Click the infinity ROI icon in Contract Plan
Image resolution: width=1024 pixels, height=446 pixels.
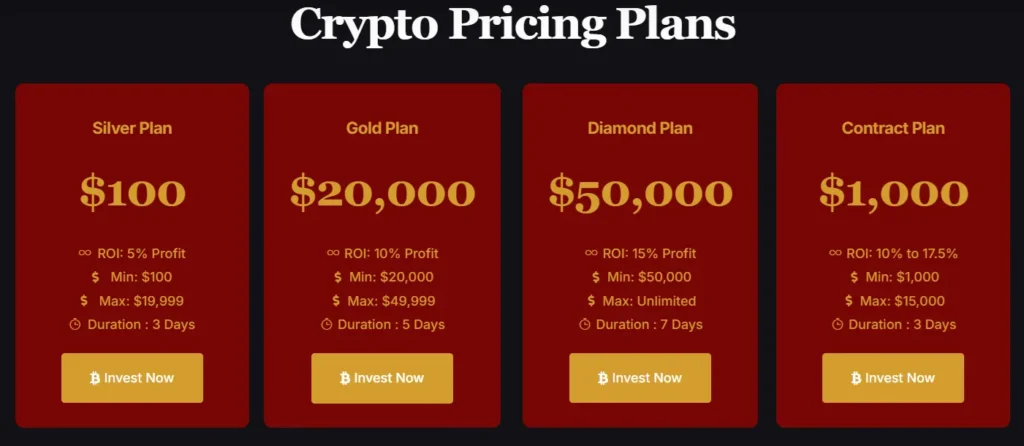[835, 253]
